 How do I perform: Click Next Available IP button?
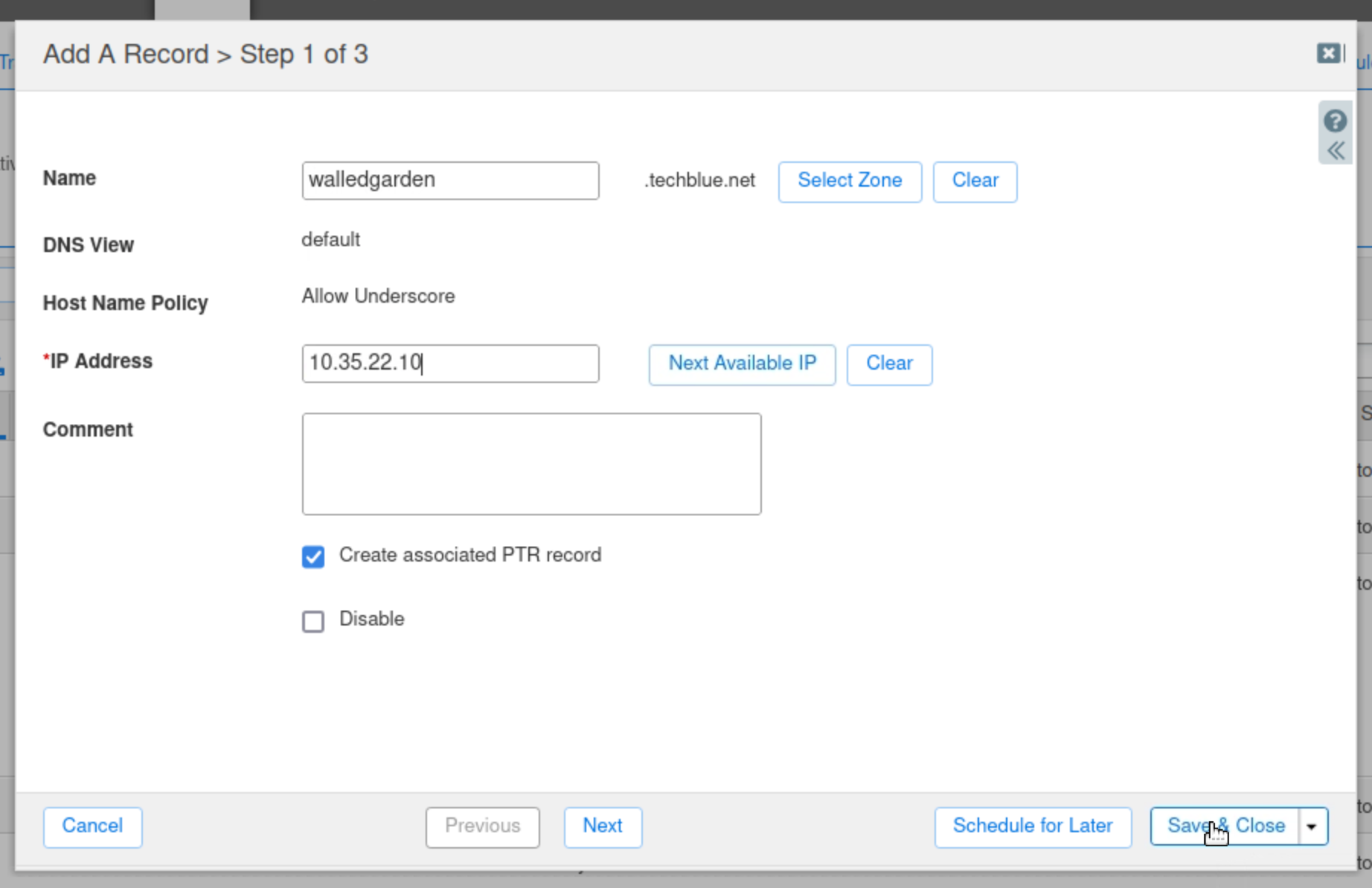pyautogui.click(x=742, y=364)
